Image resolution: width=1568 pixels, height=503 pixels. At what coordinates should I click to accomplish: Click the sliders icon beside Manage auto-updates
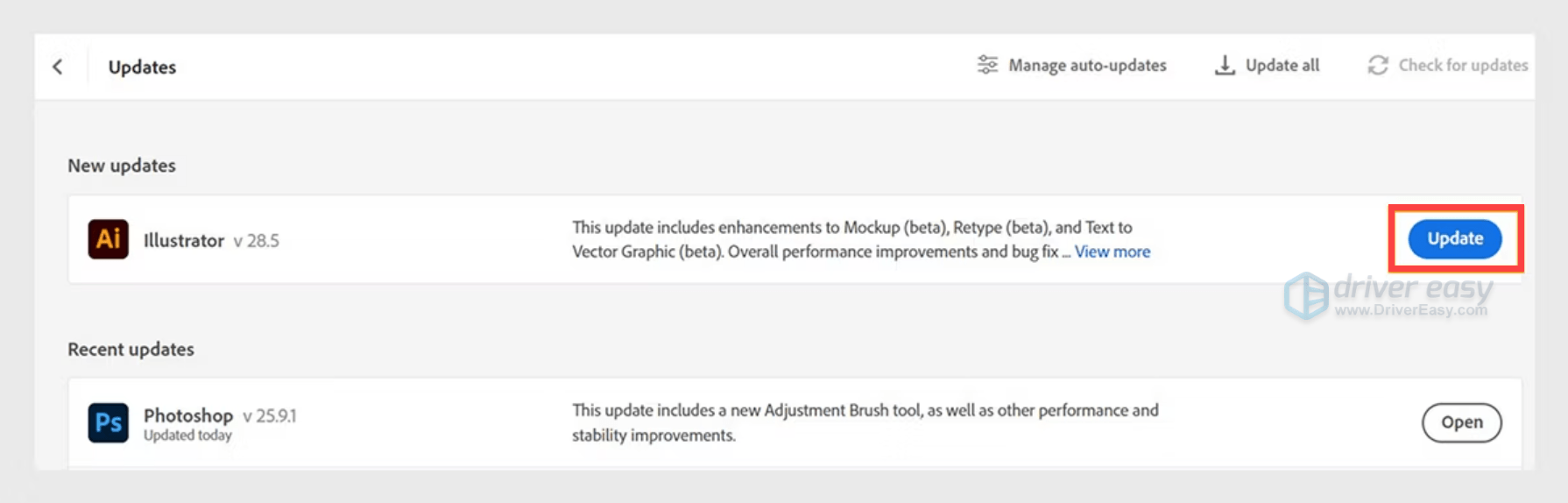click(987, 65)
